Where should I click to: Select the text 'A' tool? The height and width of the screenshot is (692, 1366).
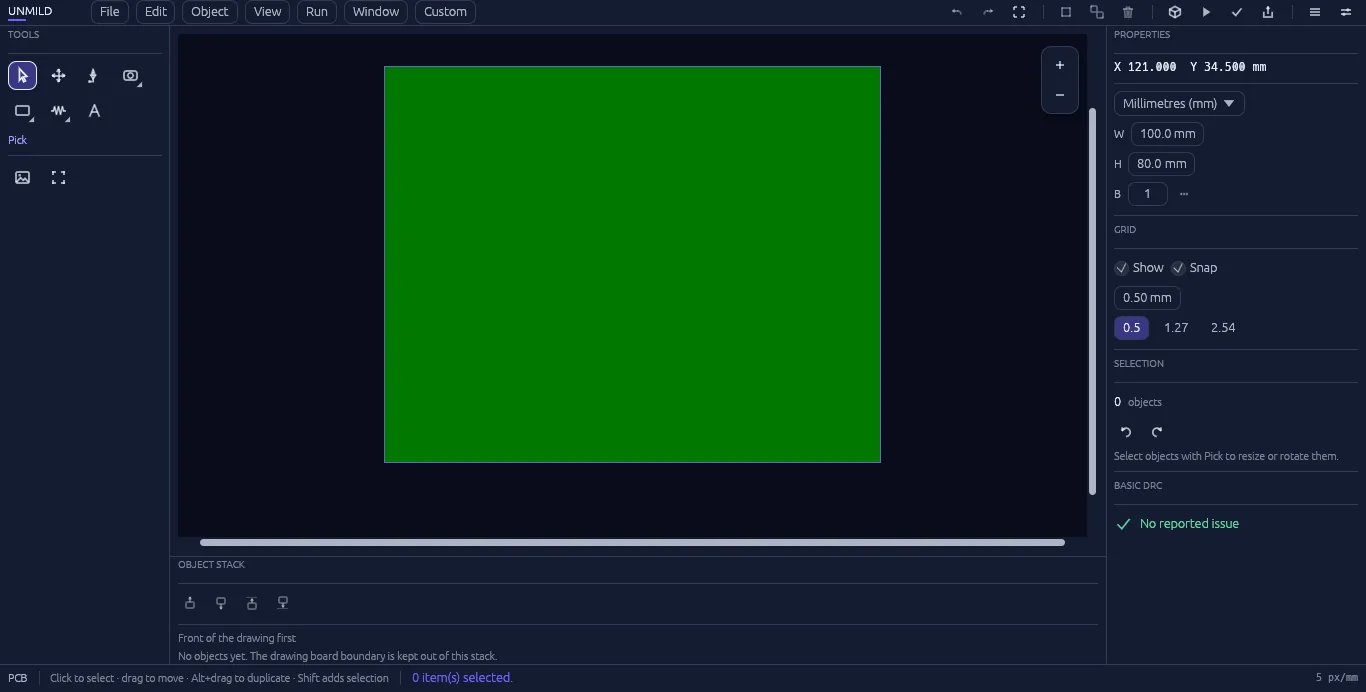[x=94, y=111]
